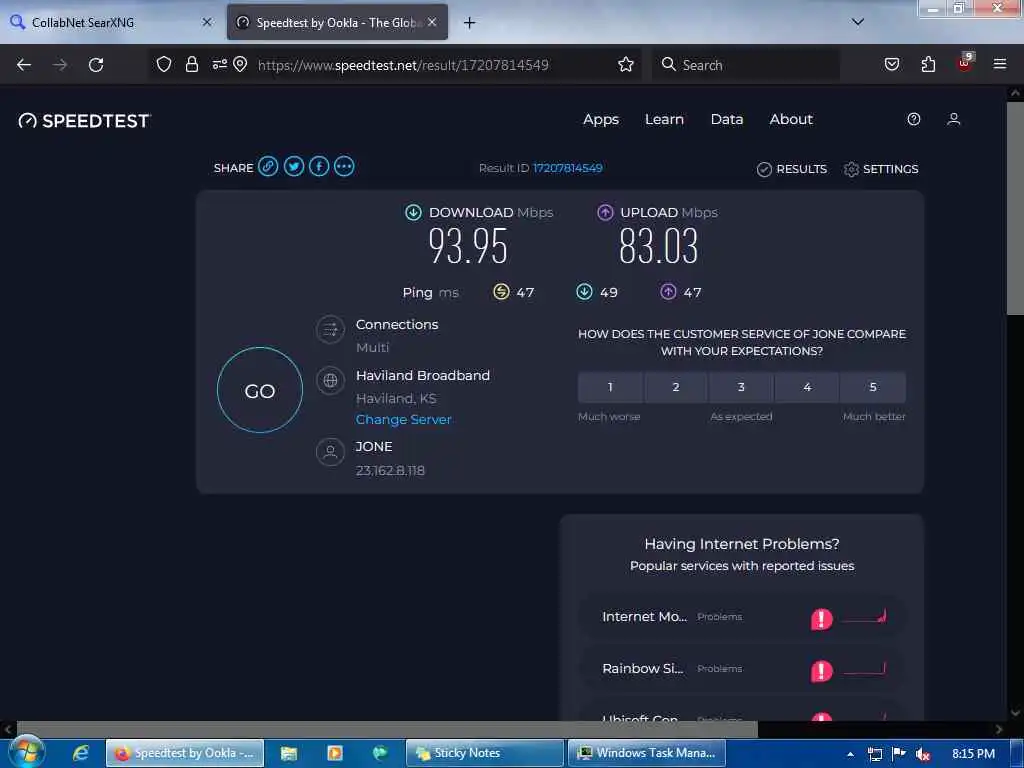This screenshot has width=1024, height=768.
Task: Start test with GO button
Action: tap(260, 390)
